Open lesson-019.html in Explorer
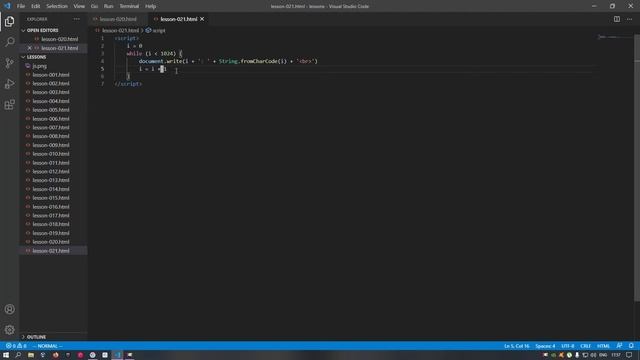640x360 pixels. [51, 233]
